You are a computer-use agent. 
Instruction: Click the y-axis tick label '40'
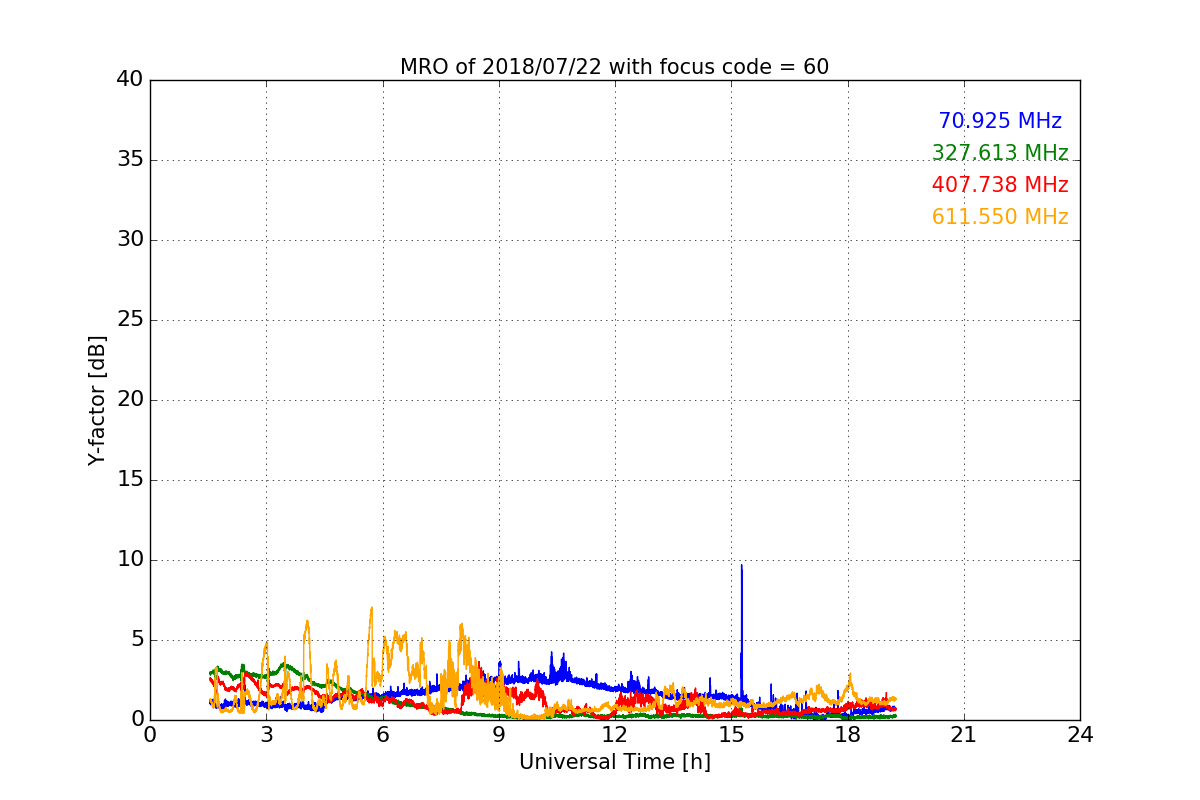pyautogui.click(x=130, y=80)
